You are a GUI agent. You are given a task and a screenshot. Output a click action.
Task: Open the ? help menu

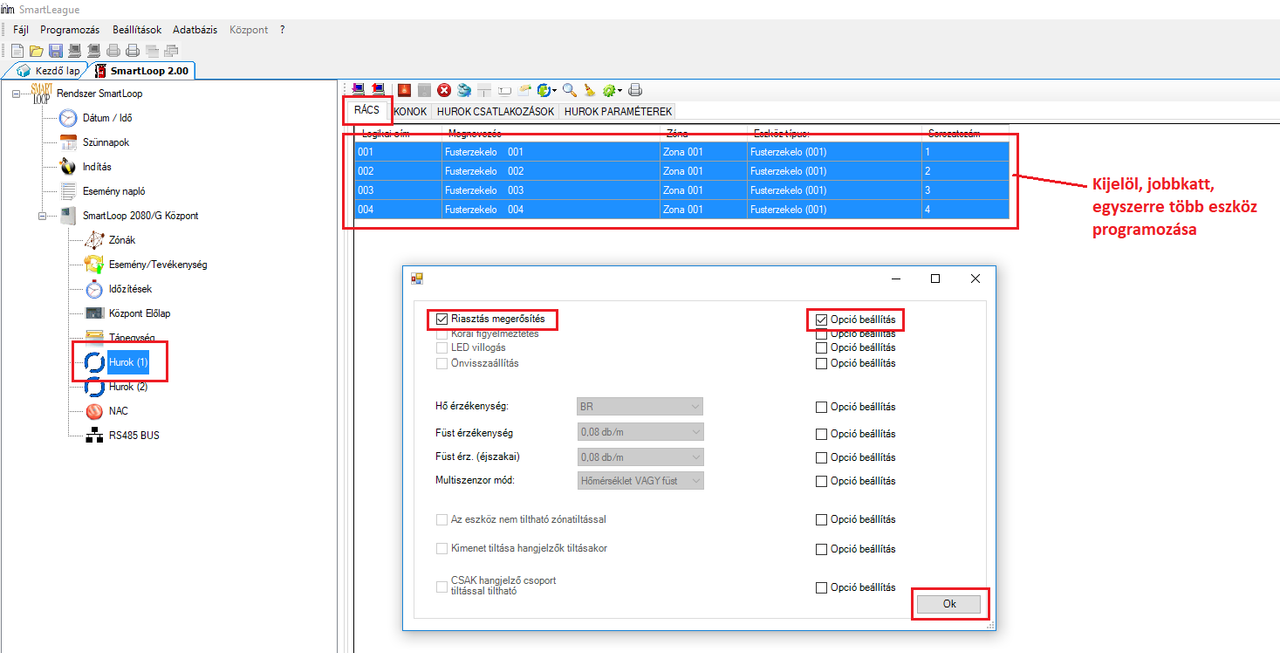283,30
